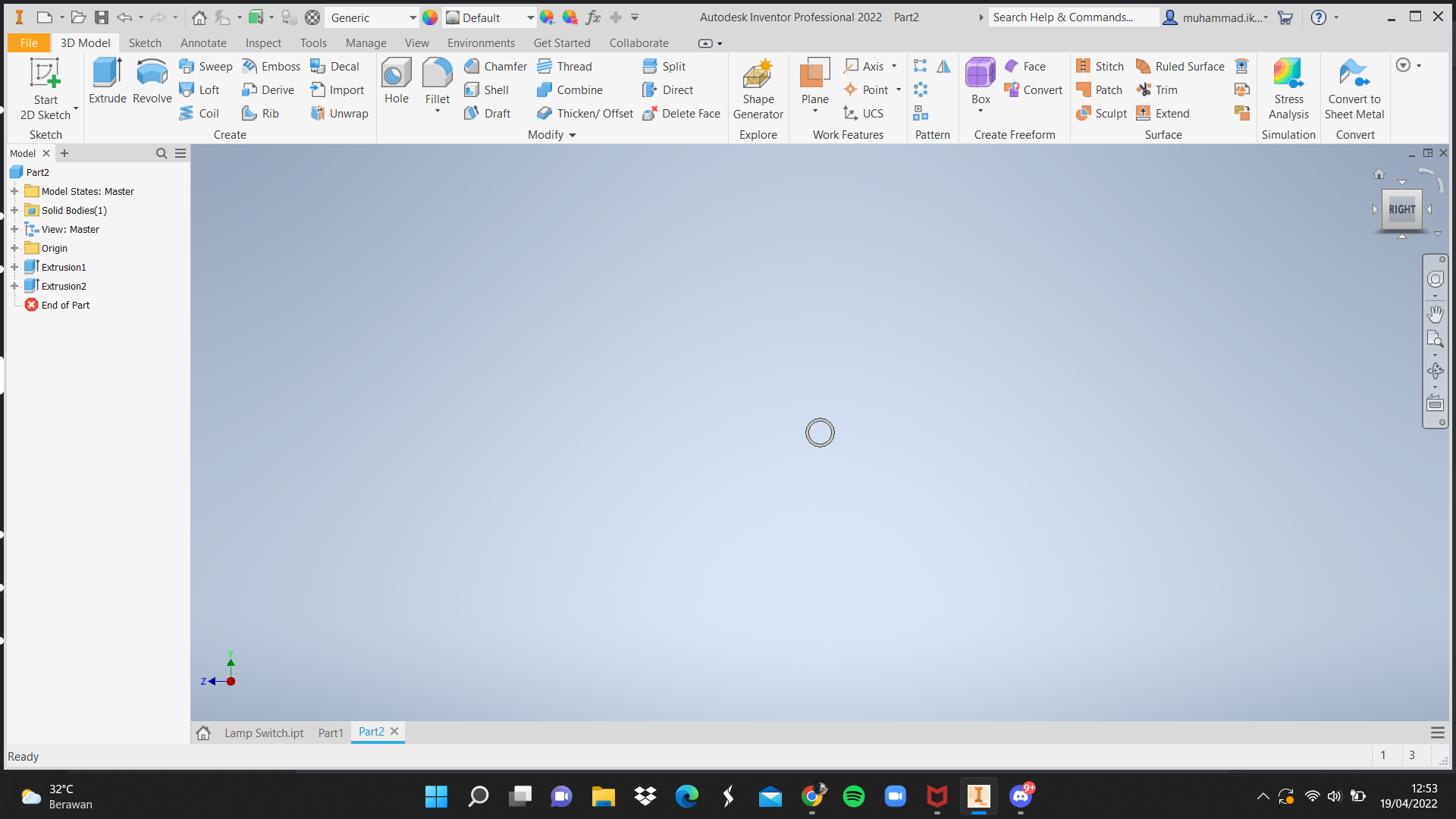The image size is (1456, 819).
Task: Click the RIGHT face of the ViewCube
Action: pos(1401,209)
